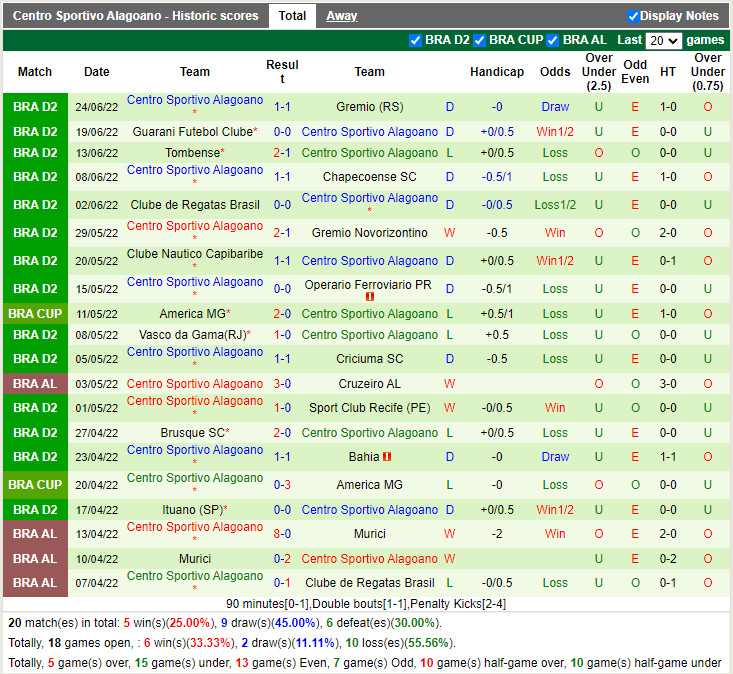Viewport: 733px width, 674px height.
Task: Click the red card icon next to Bahia
Action: (387, 457)
